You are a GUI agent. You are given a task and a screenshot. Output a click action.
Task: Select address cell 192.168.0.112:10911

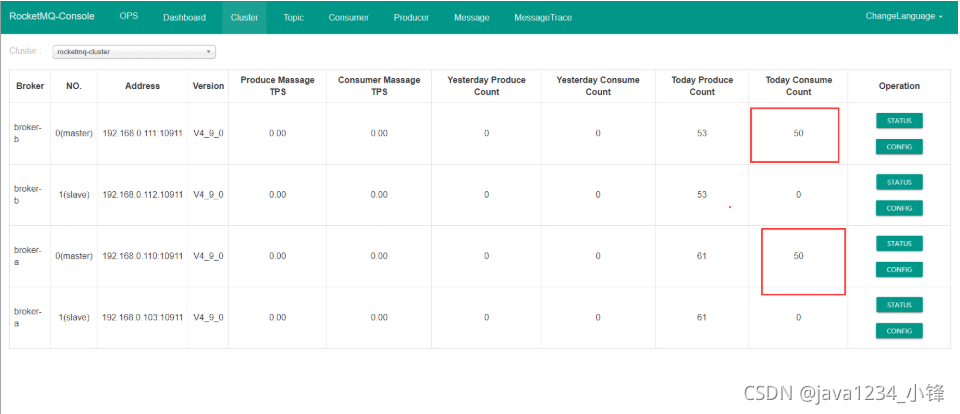tap(142, 195)
